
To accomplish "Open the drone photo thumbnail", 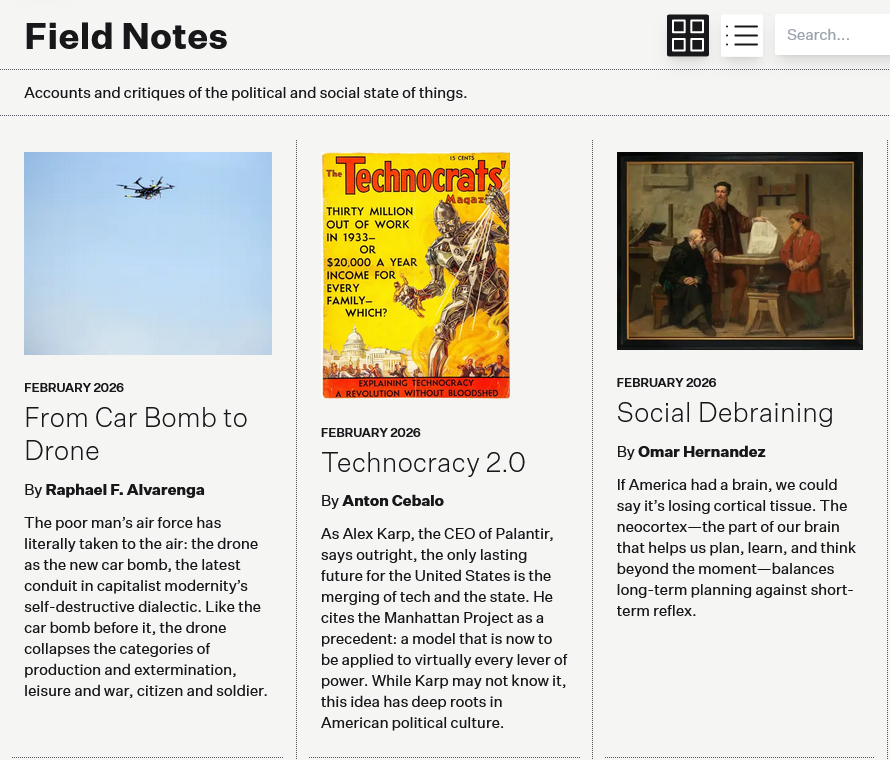I will (148, 253).
